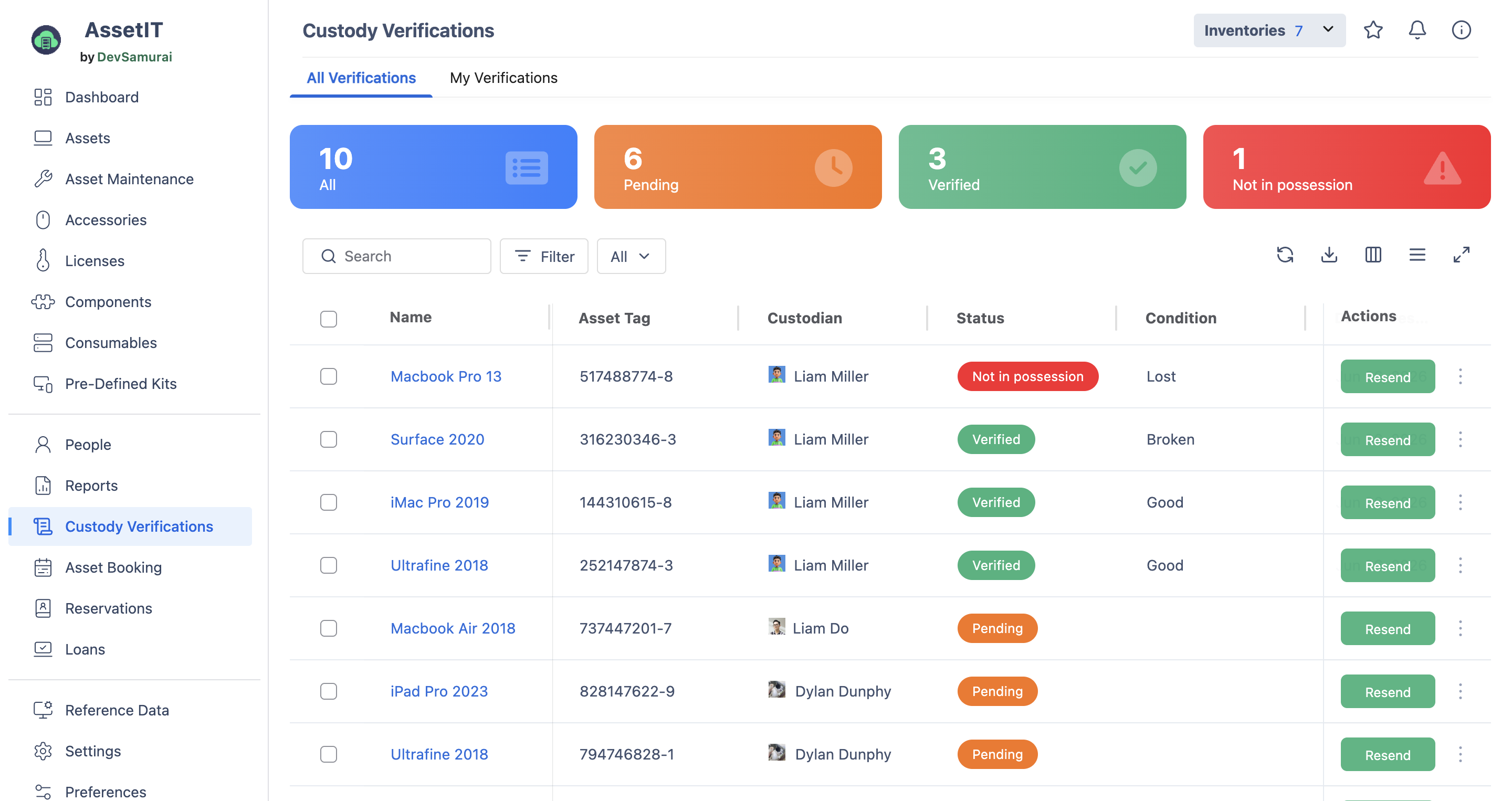Check the Macbook Pro 13 row checkbox

(329, 376)
